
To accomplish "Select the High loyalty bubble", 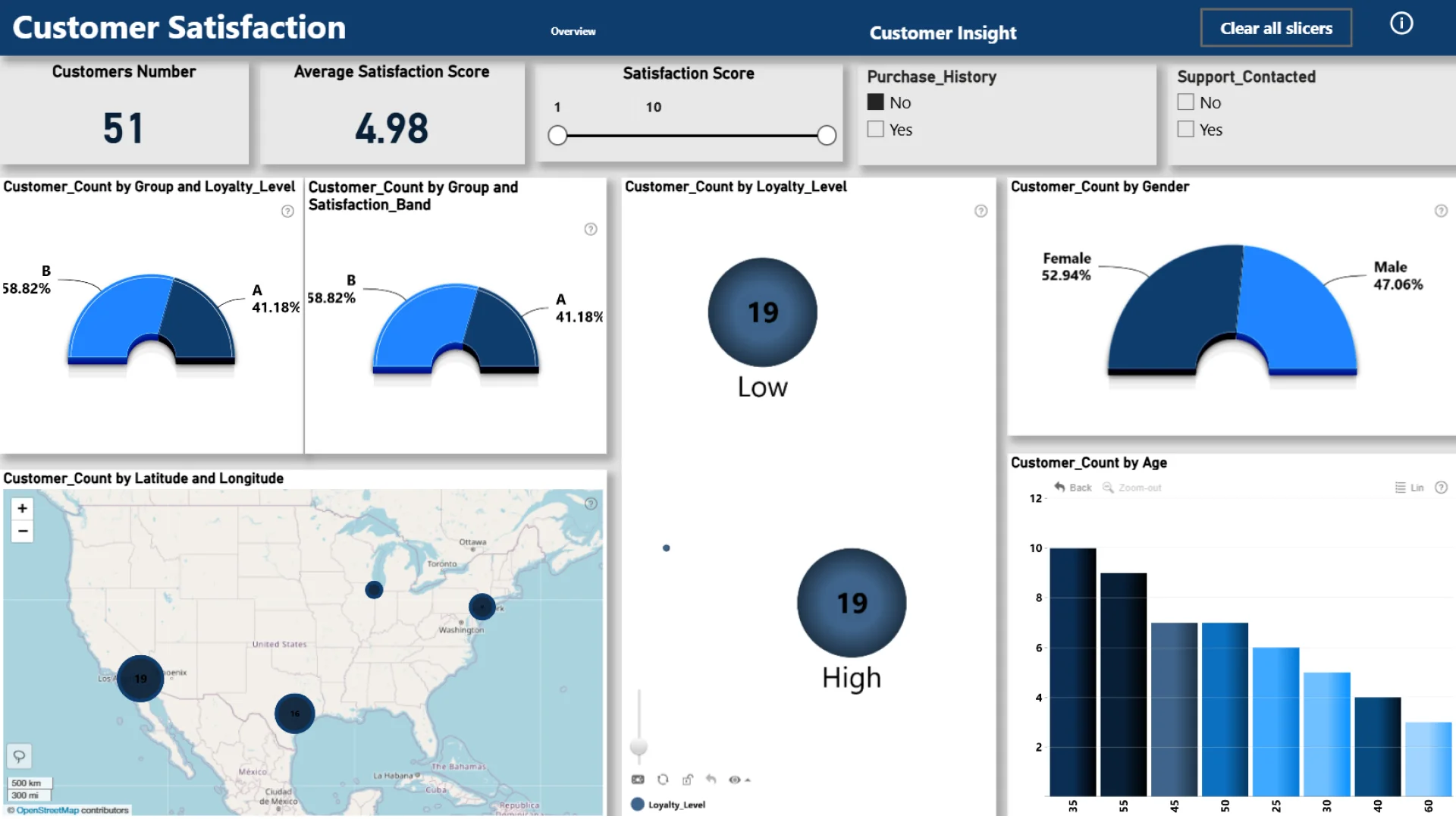I will [x=852, y=603].
